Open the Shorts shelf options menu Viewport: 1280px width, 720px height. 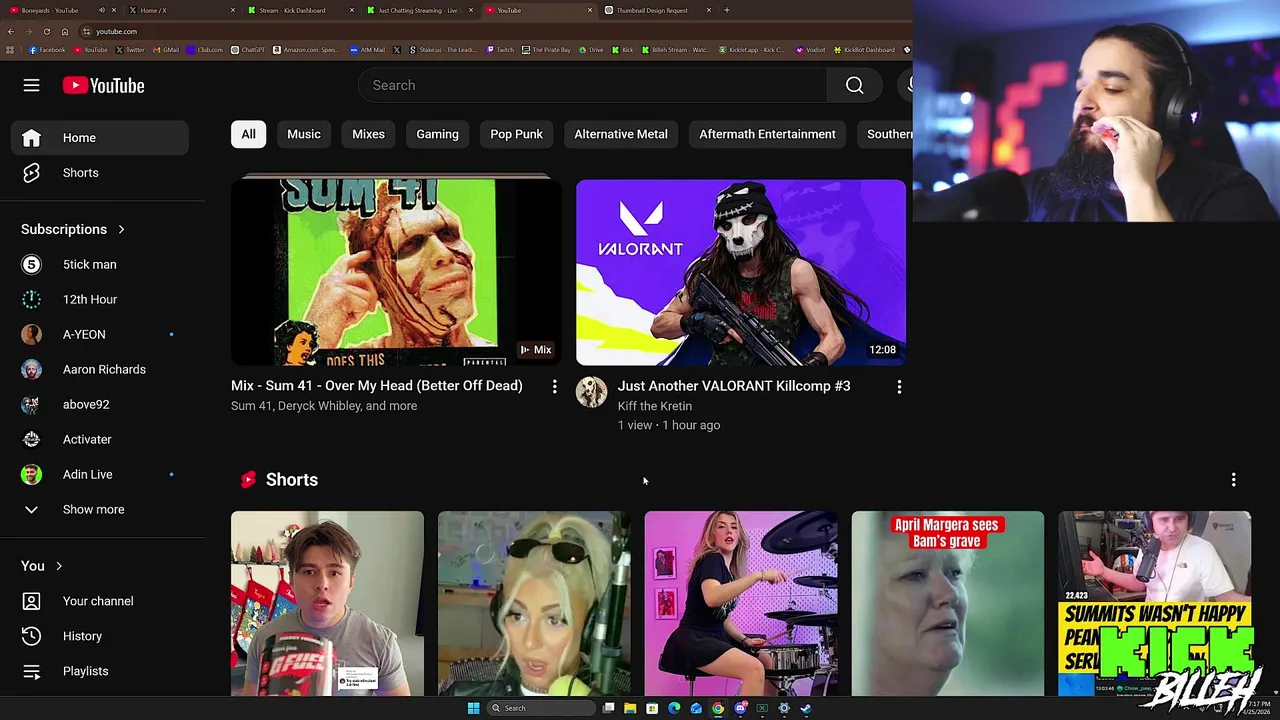tap(1233, 480)
